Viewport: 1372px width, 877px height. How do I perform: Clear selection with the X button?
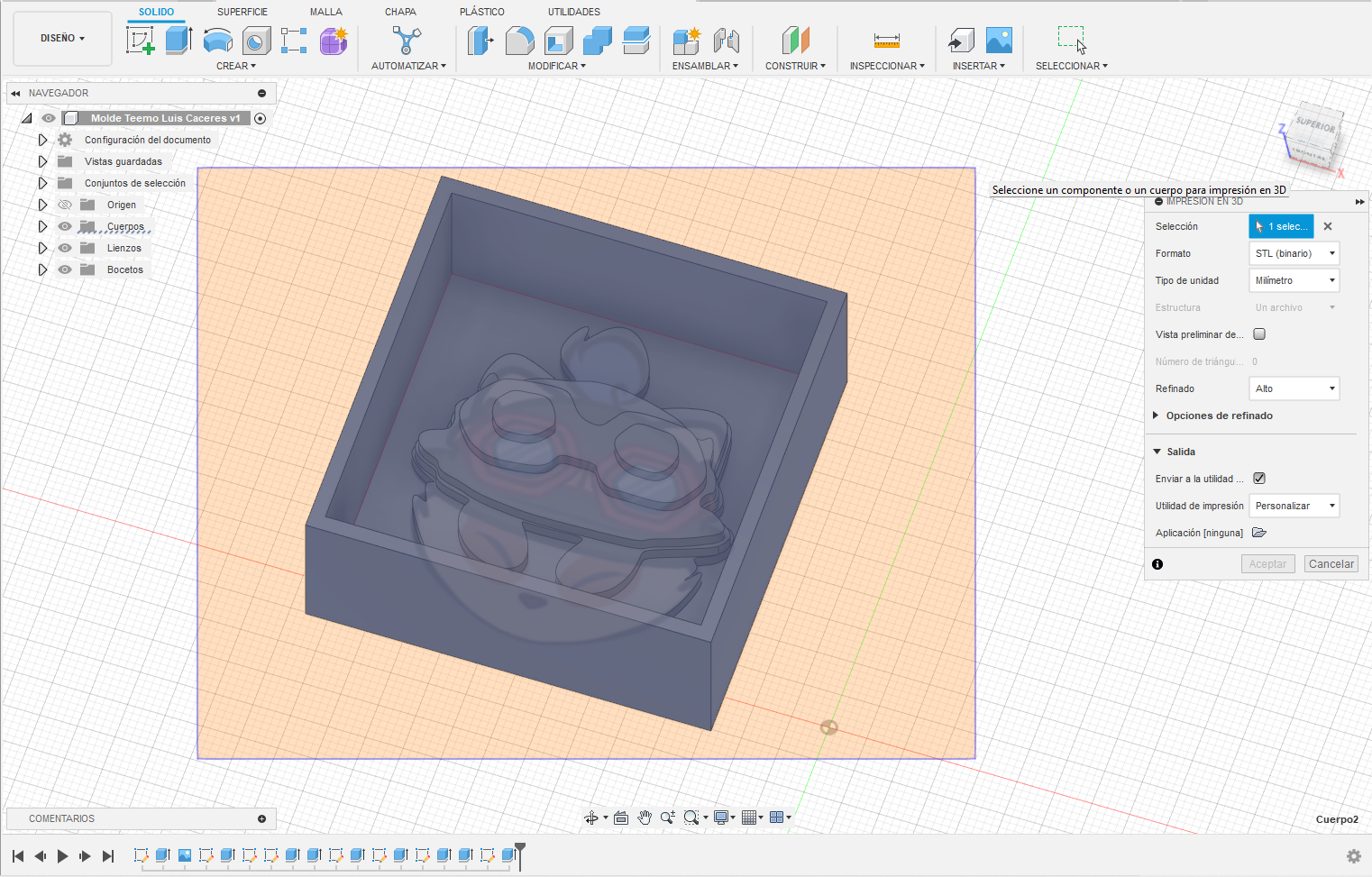1328,226
